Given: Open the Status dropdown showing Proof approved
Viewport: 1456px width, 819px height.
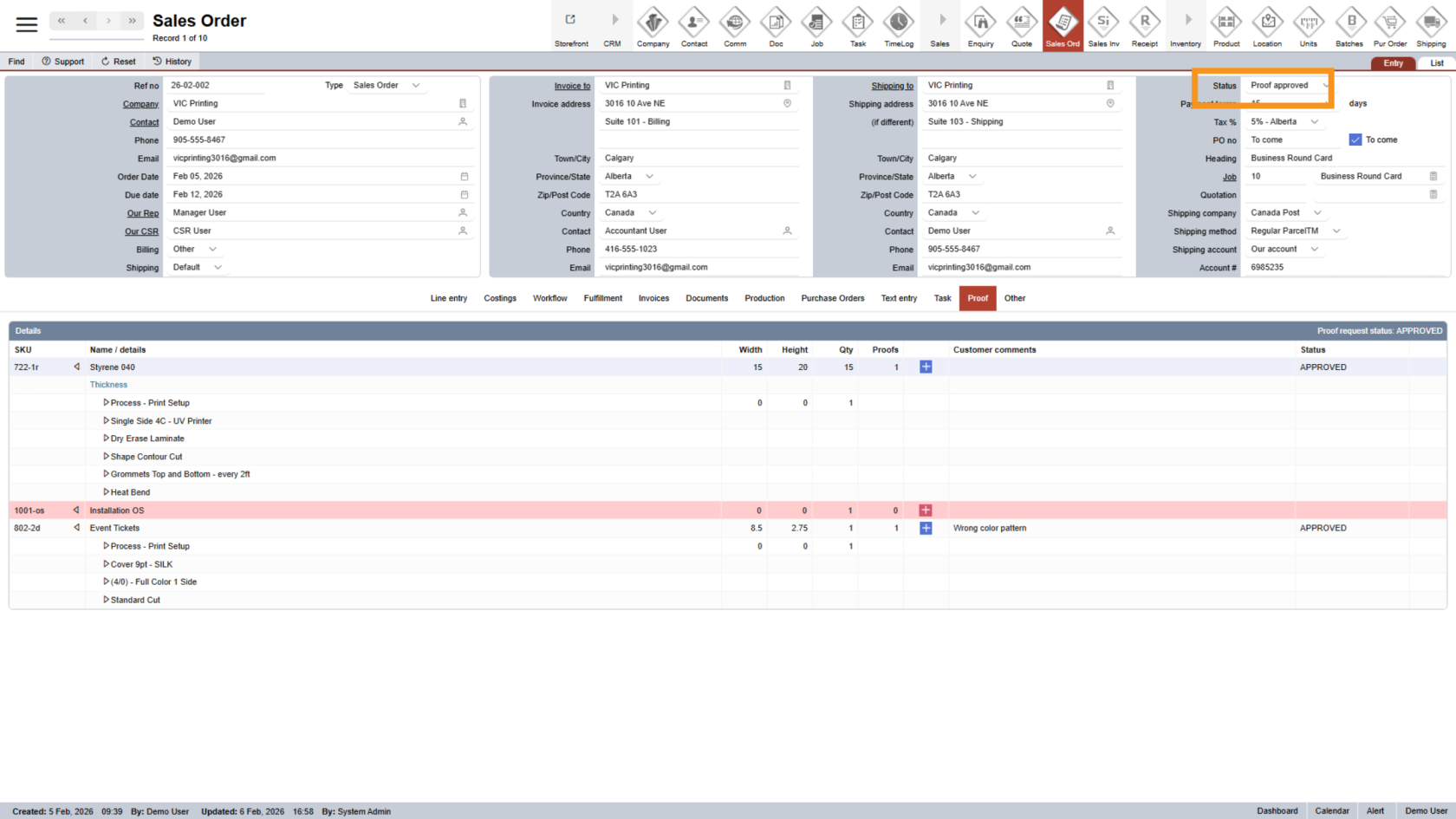Looking at the screenshot, I should tap(1288, 86).
